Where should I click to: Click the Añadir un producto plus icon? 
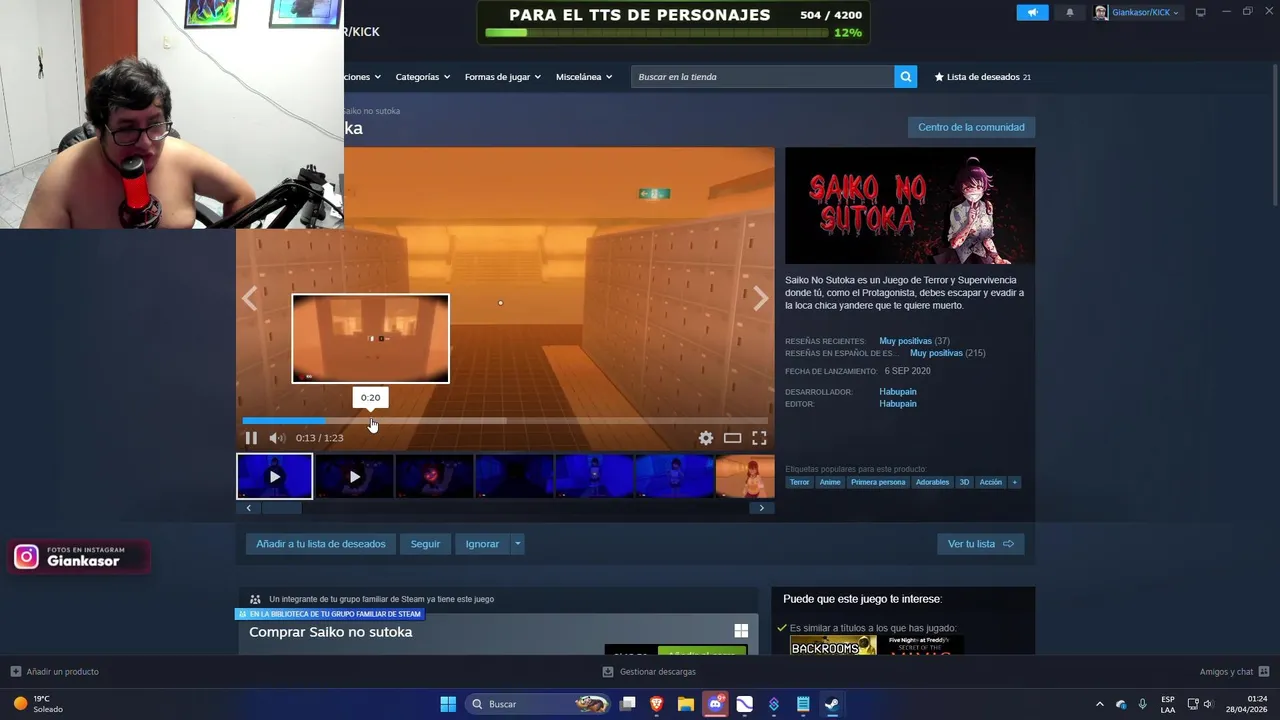(x=15, y=672)
